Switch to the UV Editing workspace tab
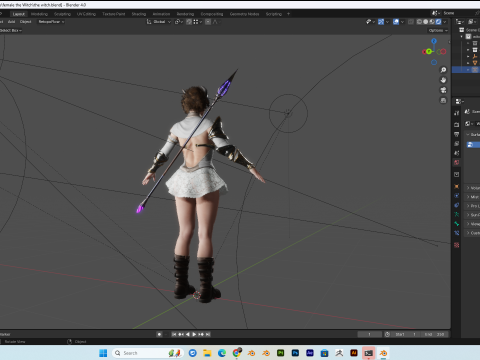Viewport: 480px width, 360px height. (86, 14)
